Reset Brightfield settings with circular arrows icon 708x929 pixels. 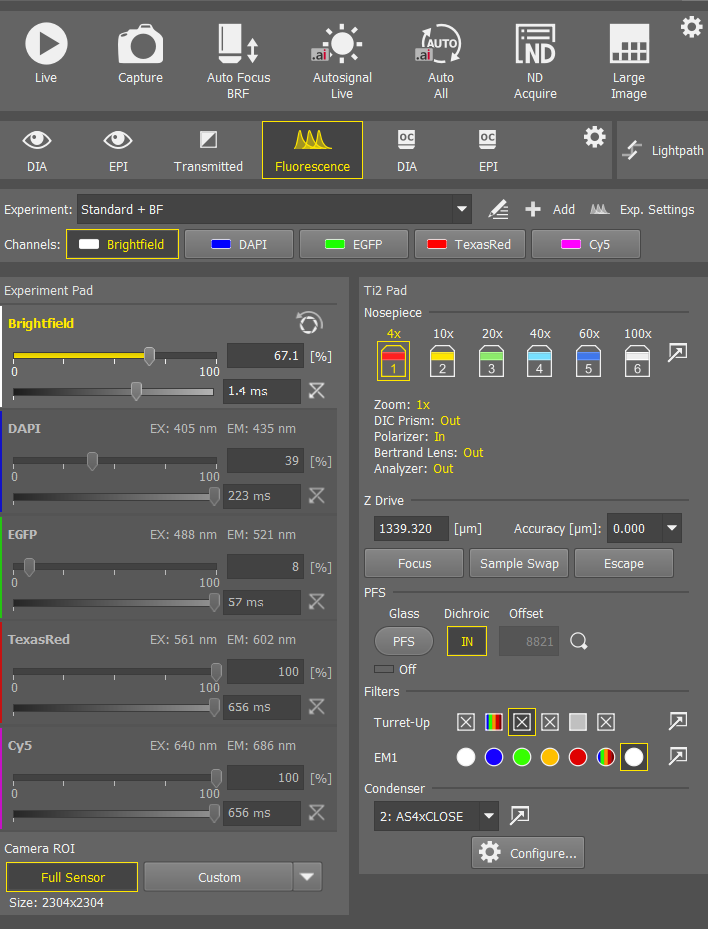(x=310, y=323)
